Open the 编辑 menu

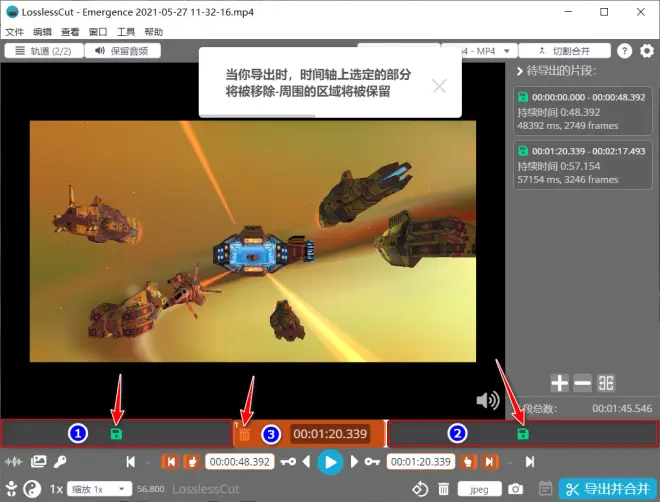point(42,32)
